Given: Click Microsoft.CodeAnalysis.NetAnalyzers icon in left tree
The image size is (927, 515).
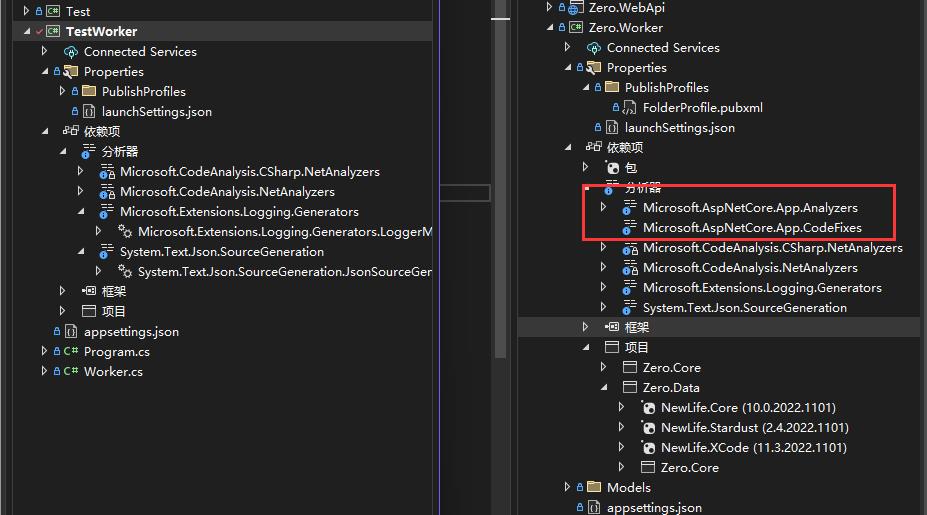Looking at the screenshot, I should click(107, 192).
